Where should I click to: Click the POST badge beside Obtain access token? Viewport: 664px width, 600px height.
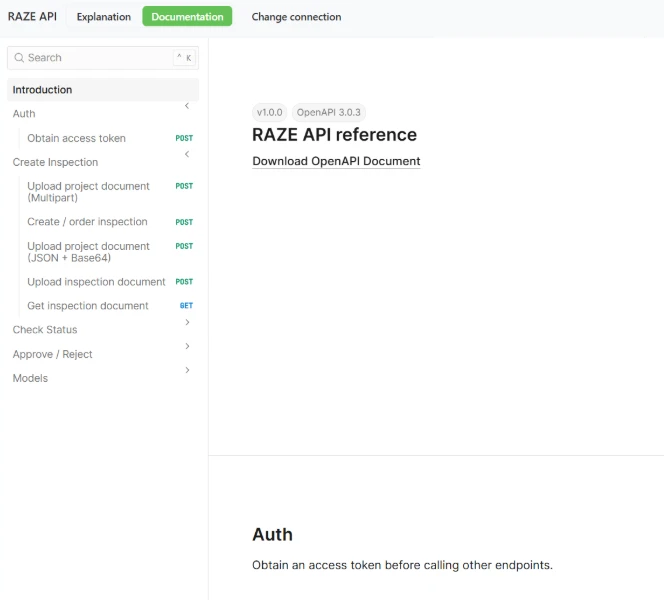[x=184, y=138]
